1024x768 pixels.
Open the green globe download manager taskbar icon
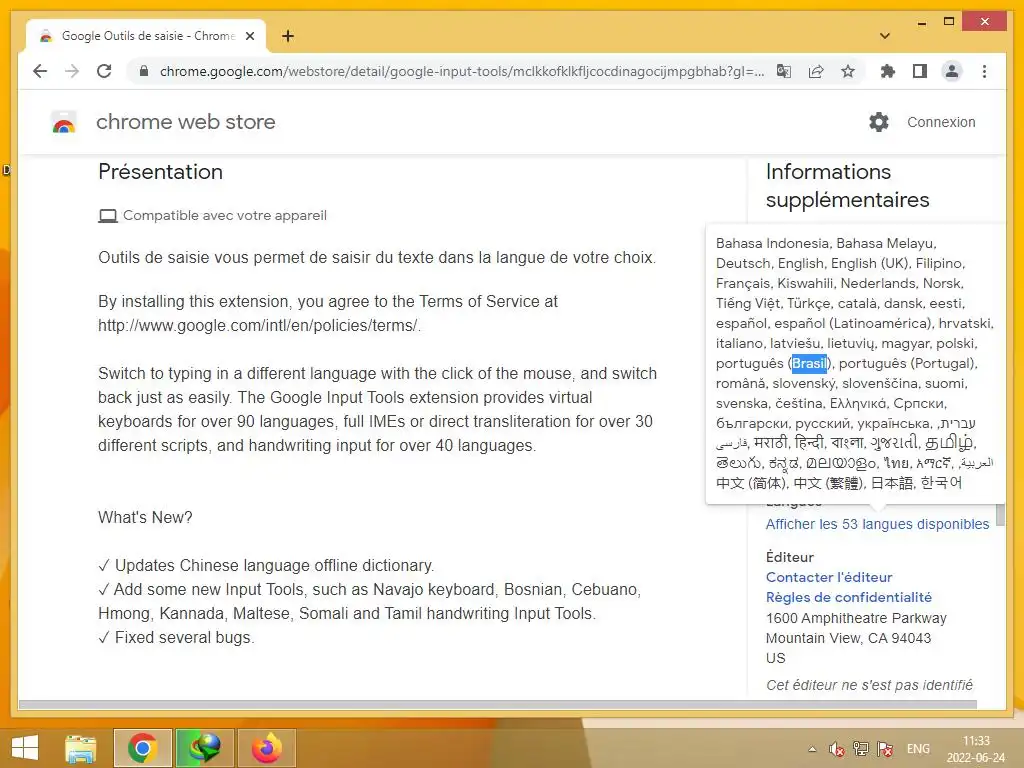tap(204, 748)
